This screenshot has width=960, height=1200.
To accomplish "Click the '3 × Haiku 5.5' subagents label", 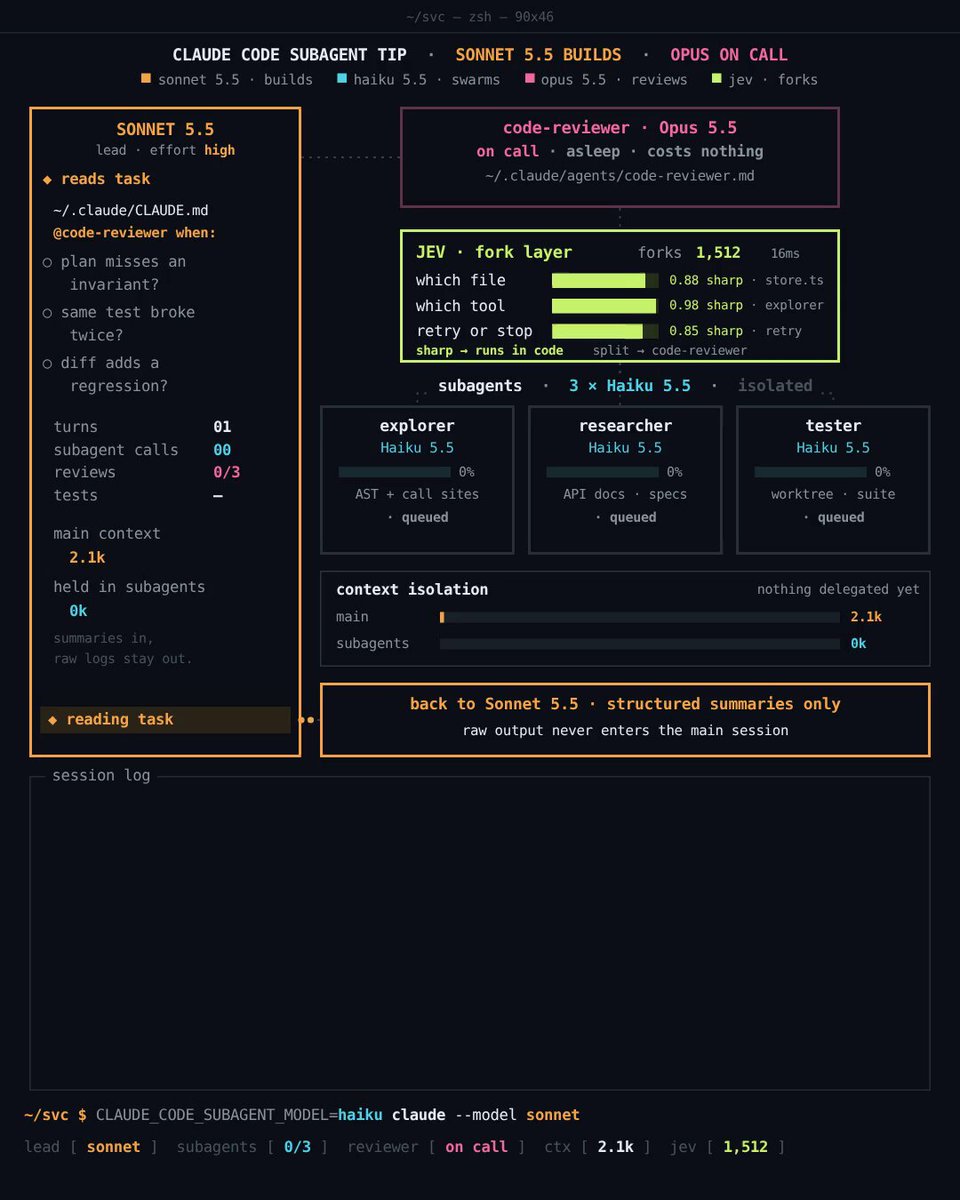I will click(630, 386).
